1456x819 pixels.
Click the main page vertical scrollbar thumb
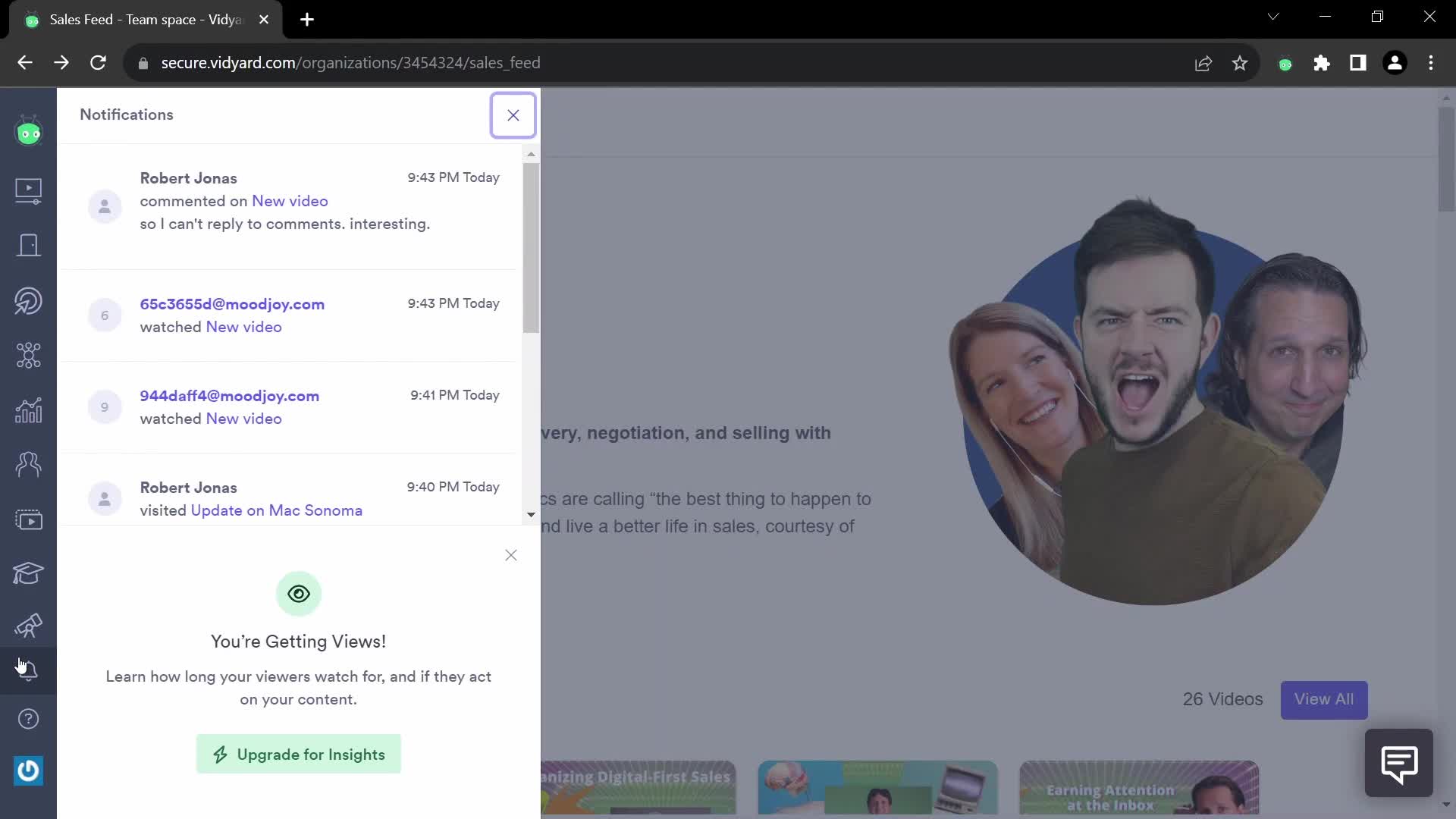pos(1446,160)
